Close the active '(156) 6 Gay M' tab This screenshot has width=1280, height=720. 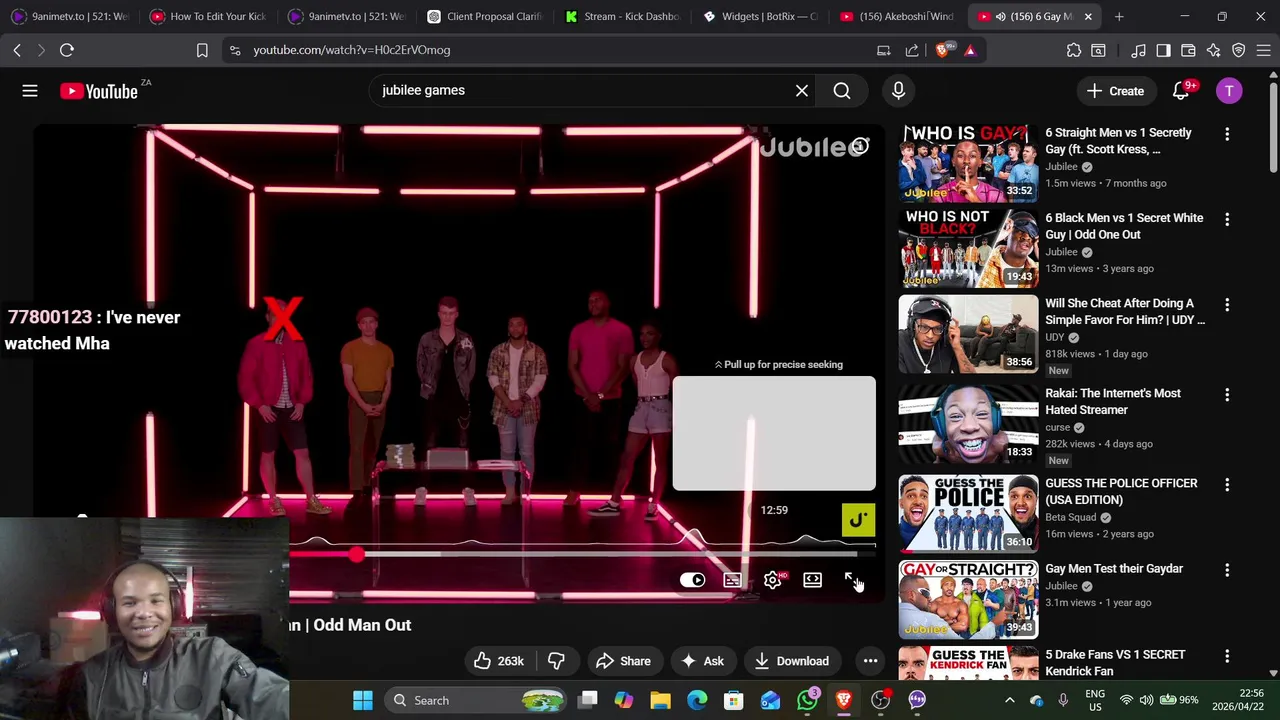coord(1088,16)
